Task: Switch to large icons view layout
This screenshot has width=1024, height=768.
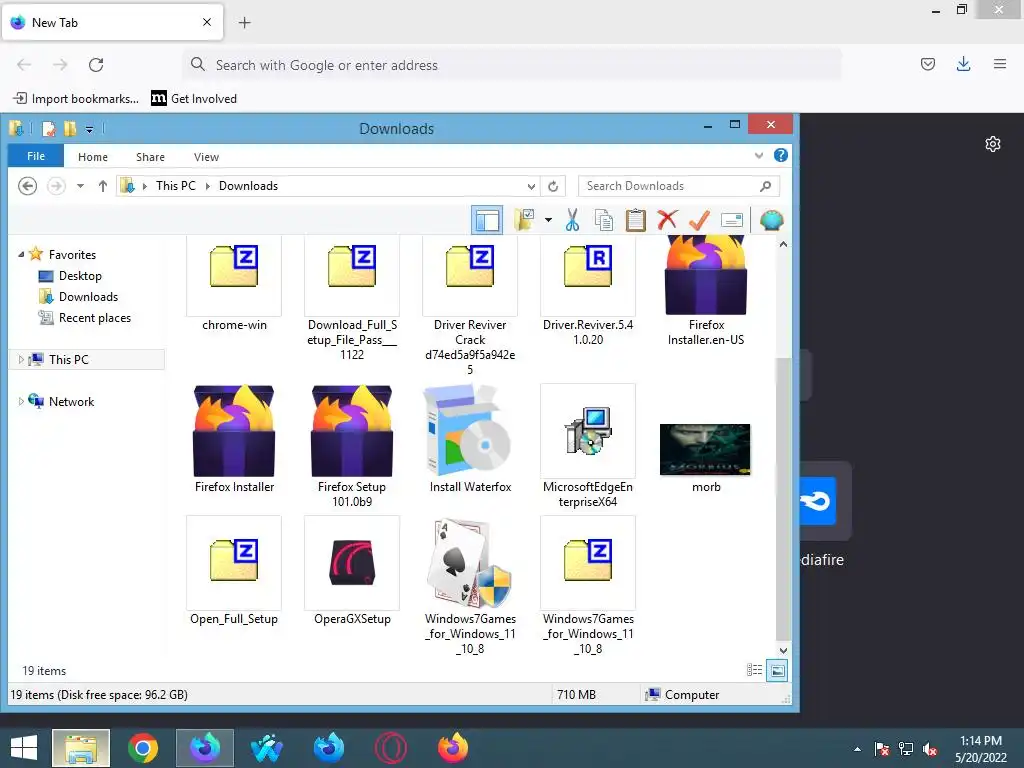Action: click(777, 670)
